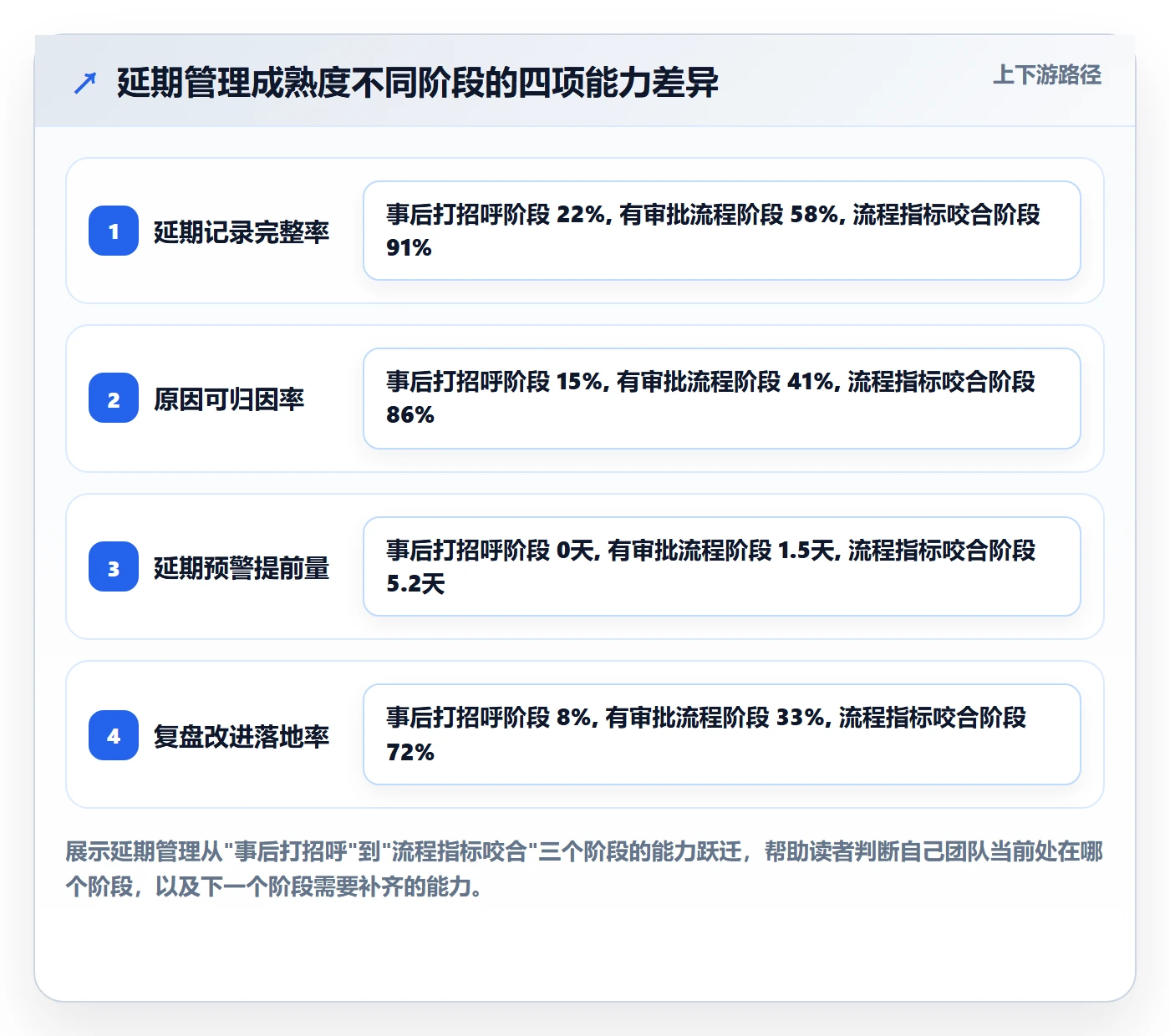Image resolution: width=1170 pixels, height=1036 pixels.
Task: Click the number 4 badge for 复盘改进落地率
Action: (114, 735)
